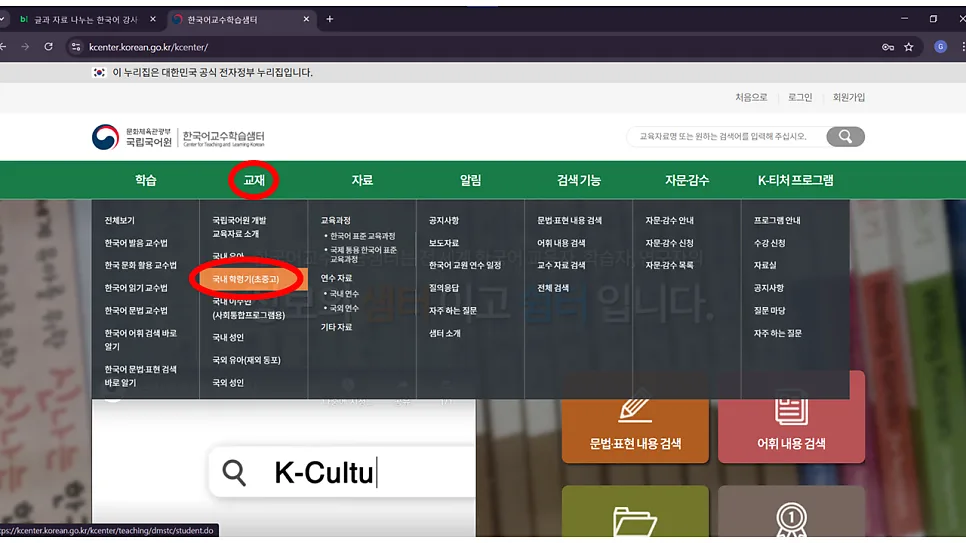
Task: Open 한국어 표준 교육과정 link
Action: [x=362, y=236]
